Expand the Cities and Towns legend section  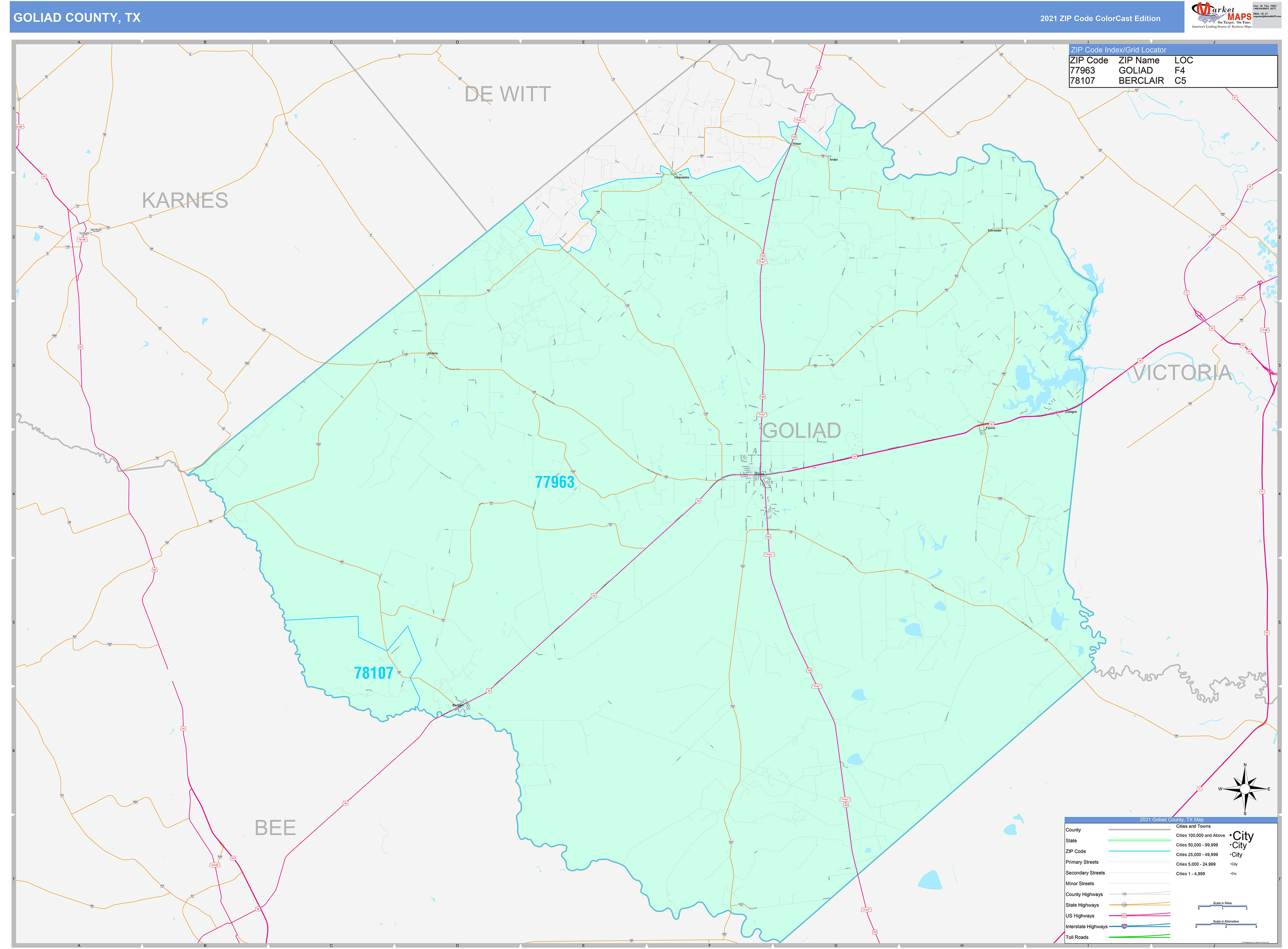point(1193,827)
